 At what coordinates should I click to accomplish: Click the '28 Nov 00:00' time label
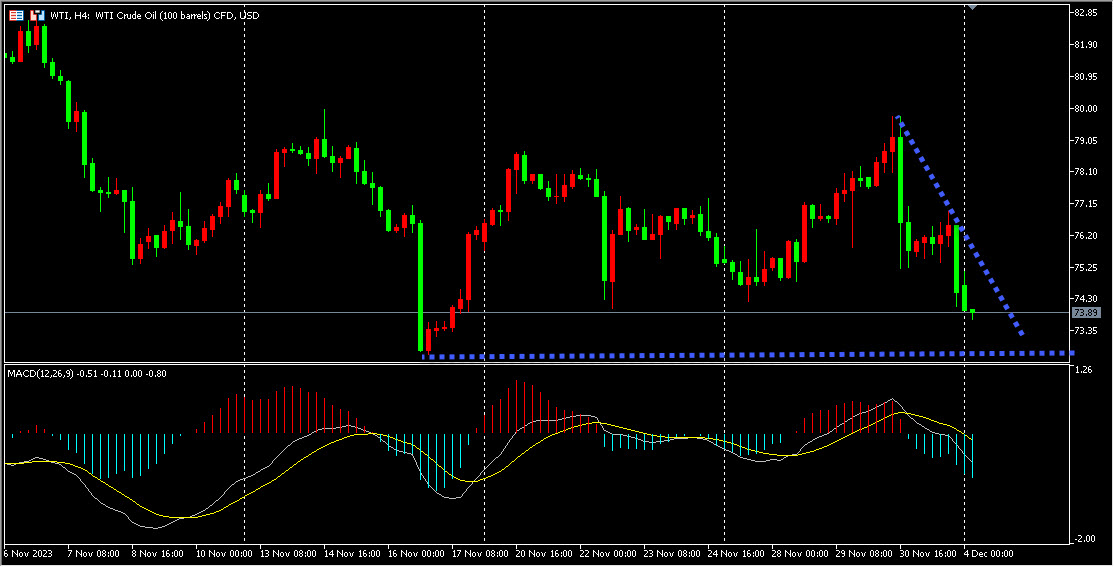800,554
